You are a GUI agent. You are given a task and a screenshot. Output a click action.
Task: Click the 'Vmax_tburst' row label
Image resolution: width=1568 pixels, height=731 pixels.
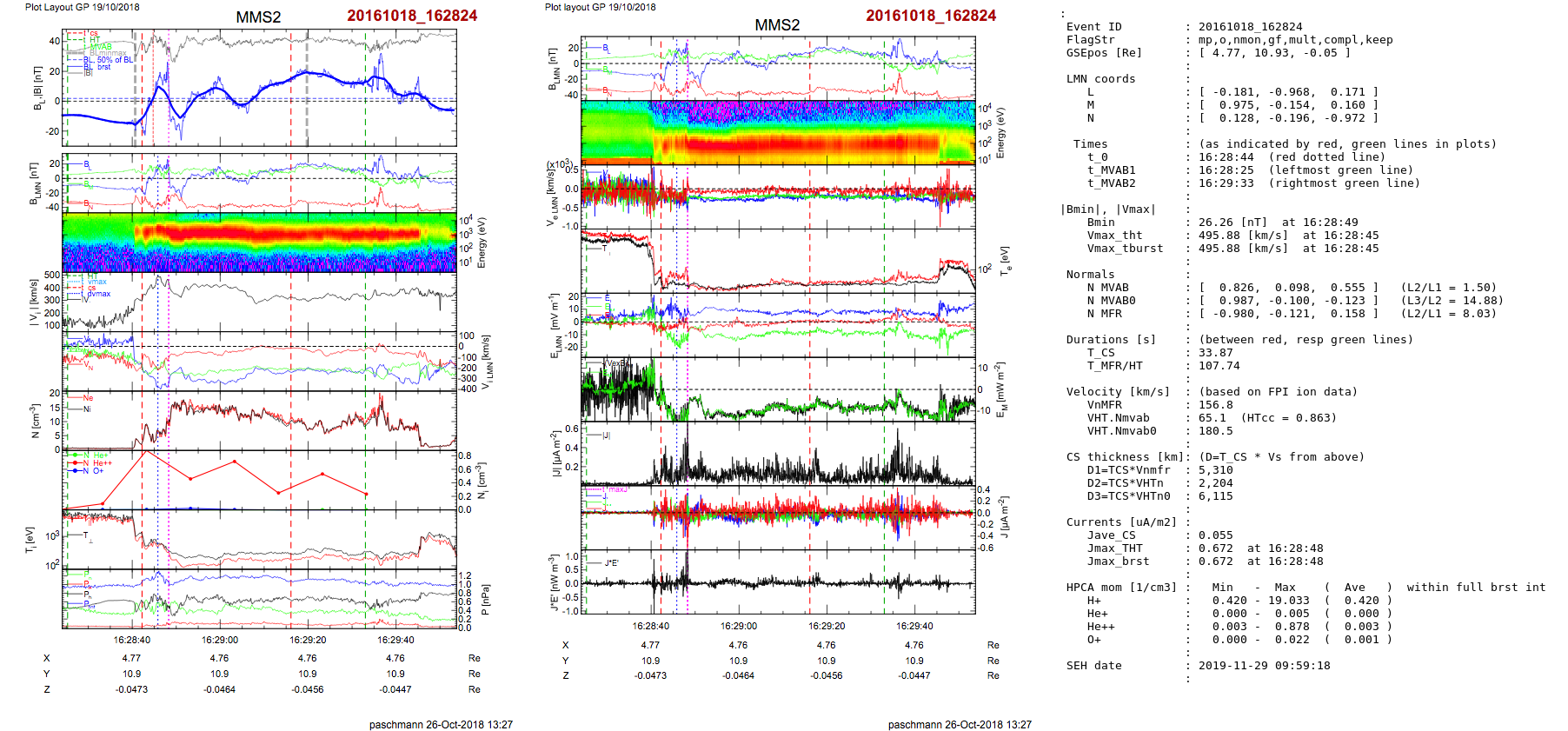click(1125, 249)
